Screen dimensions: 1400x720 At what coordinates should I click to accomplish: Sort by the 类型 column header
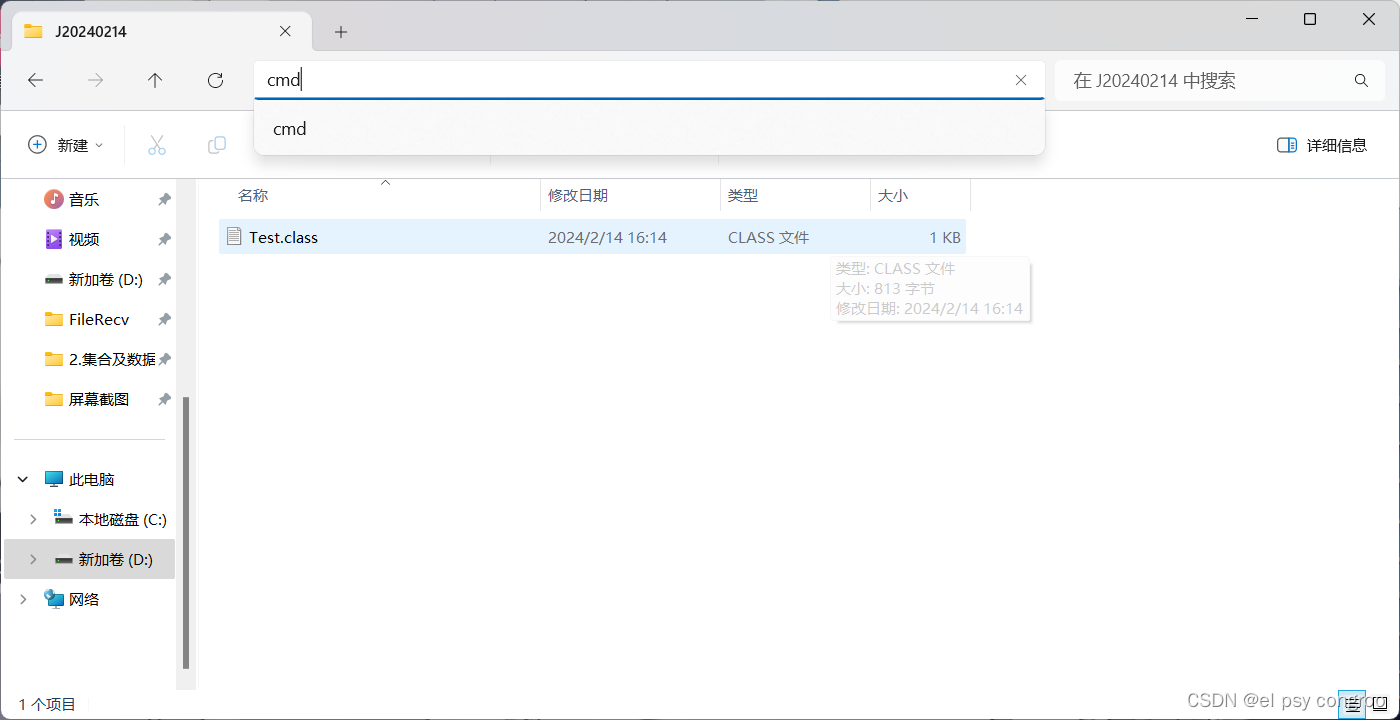pos(795,196)
